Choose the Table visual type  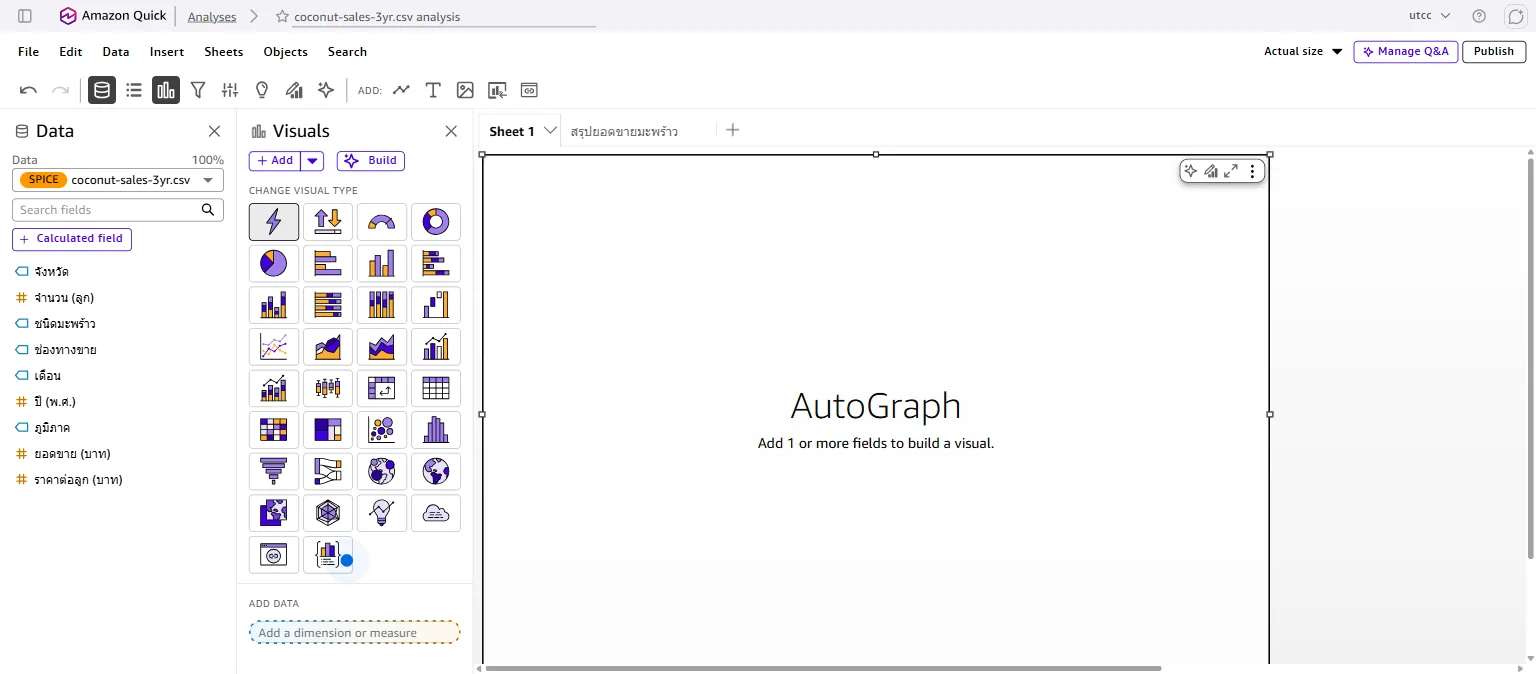[x=436, y=388]
